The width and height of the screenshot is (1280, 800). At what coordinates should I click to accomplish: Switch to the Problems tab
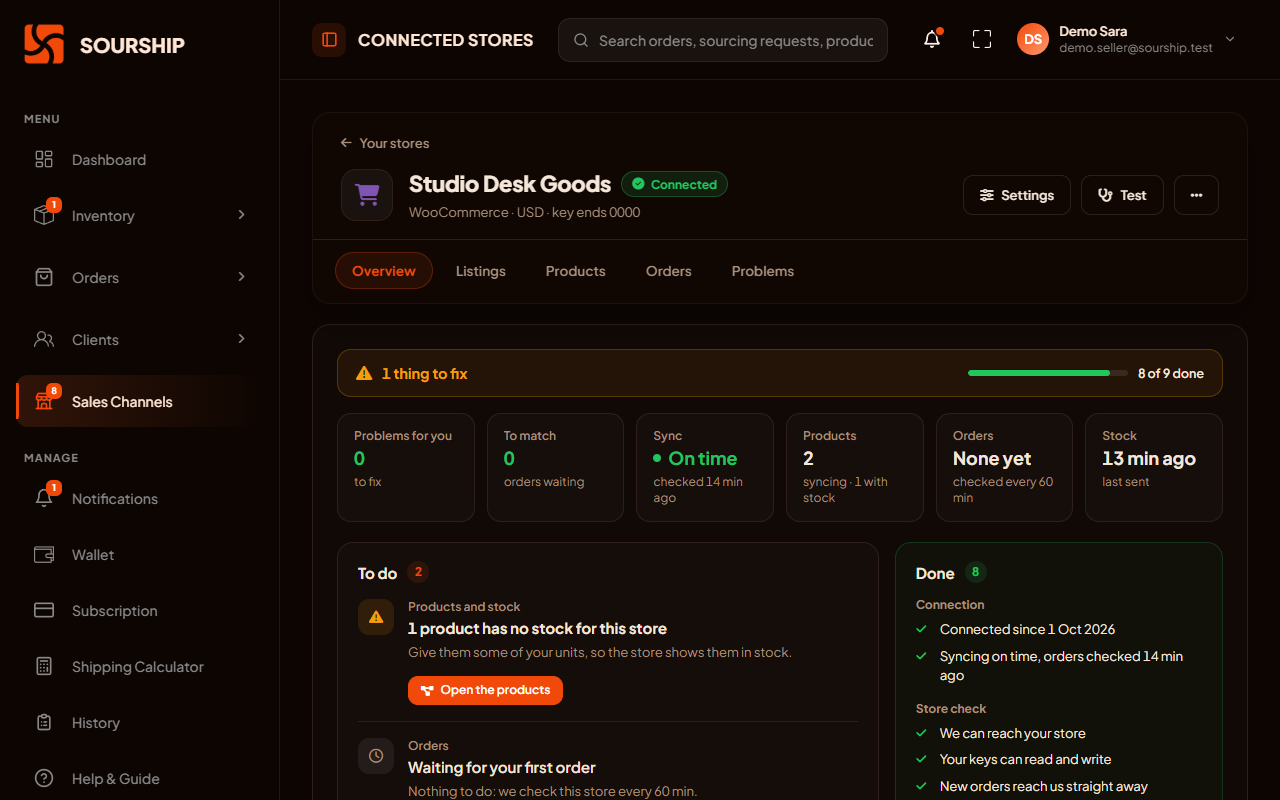[x=763, y=271]
